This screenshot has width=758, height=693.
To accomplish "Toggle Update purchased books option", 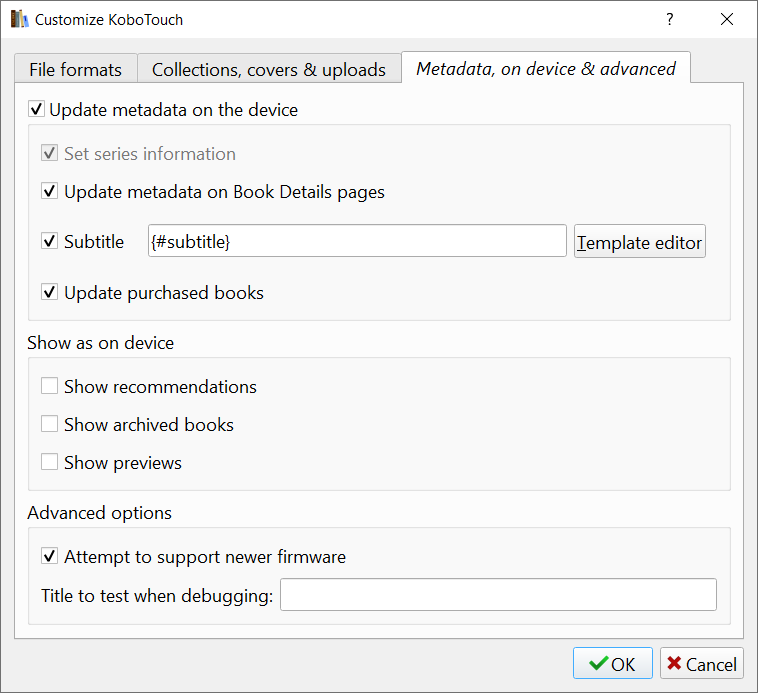I will pos(50,293).
